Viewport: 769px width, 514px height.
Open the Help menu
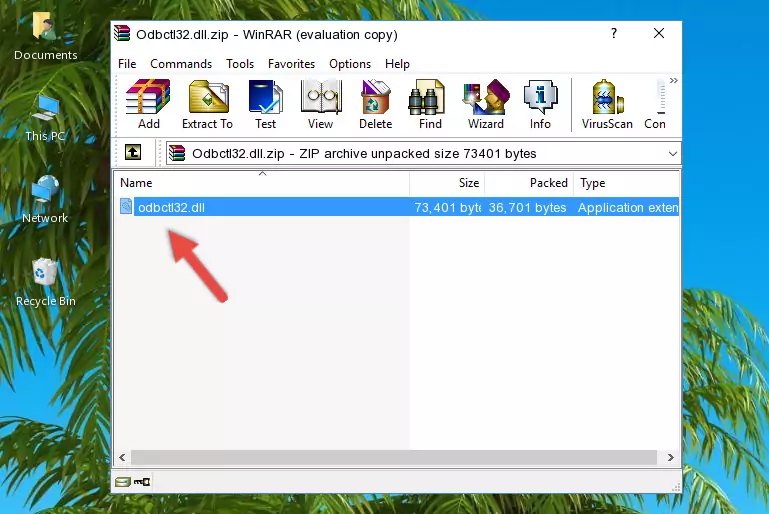tap(397, 64)
